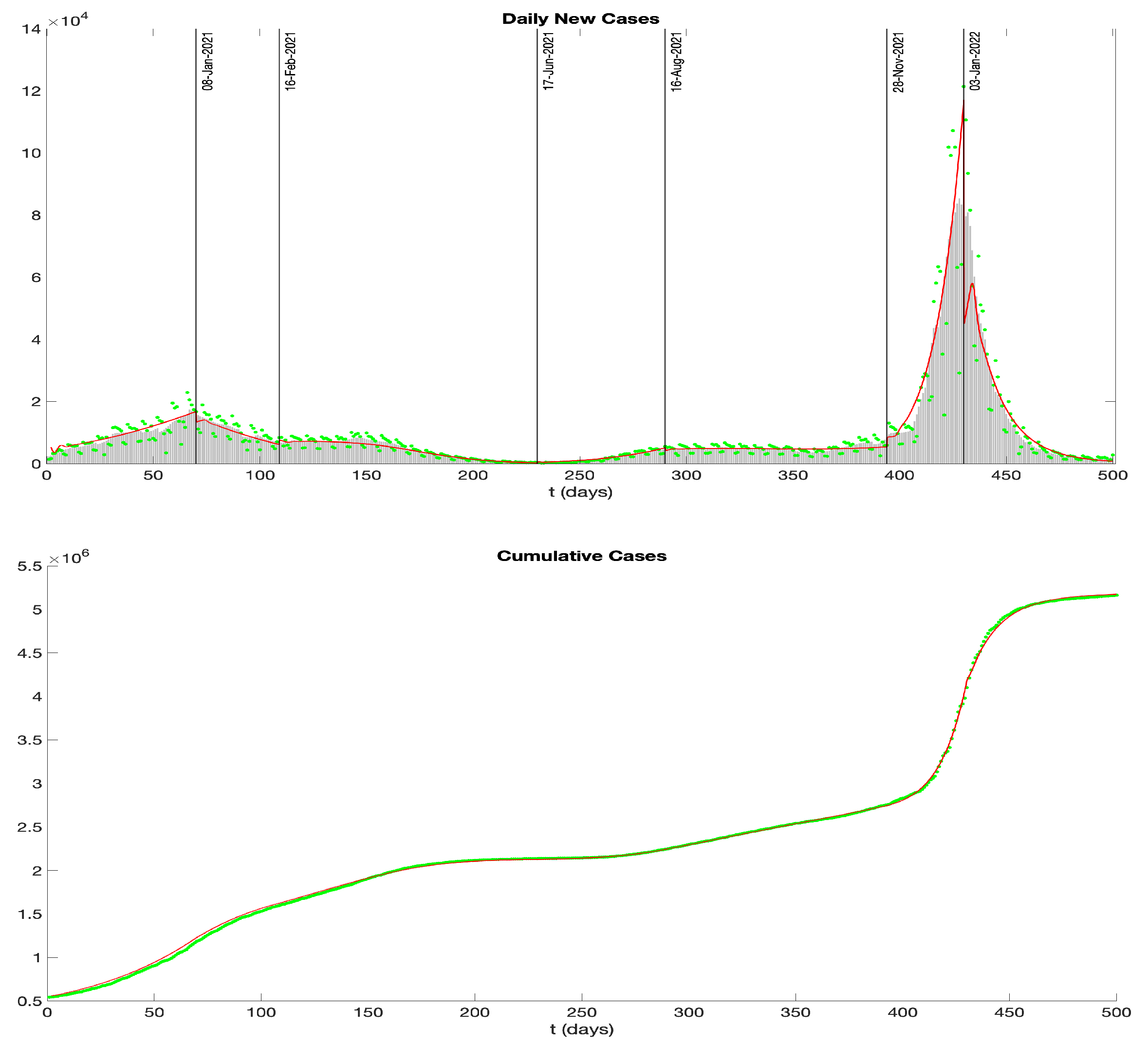Click the 2 tick label on cumulative y-axis
The width and height of the screenshot is (1148, 1046).
tap(37, 871)
